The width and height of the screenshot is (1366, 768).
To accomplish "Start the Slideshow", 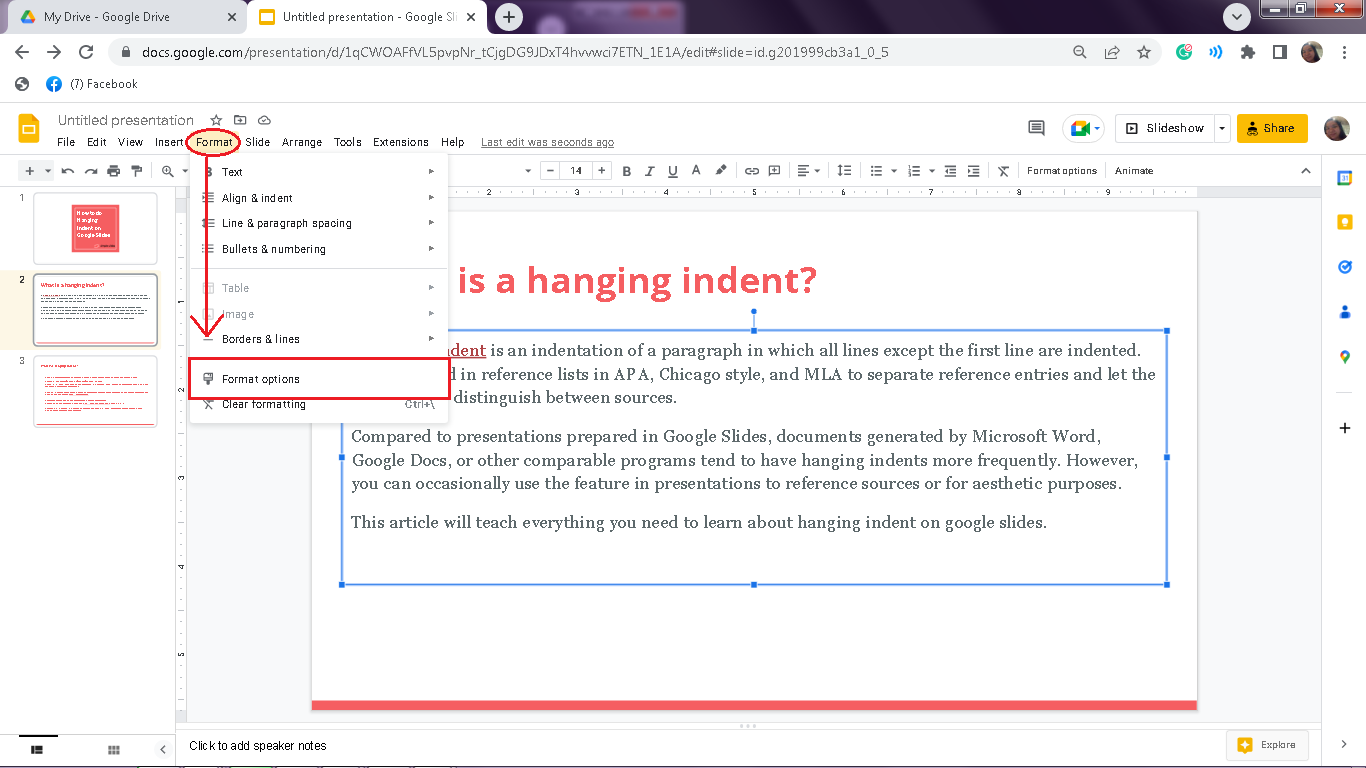I will coord(1165,128).
